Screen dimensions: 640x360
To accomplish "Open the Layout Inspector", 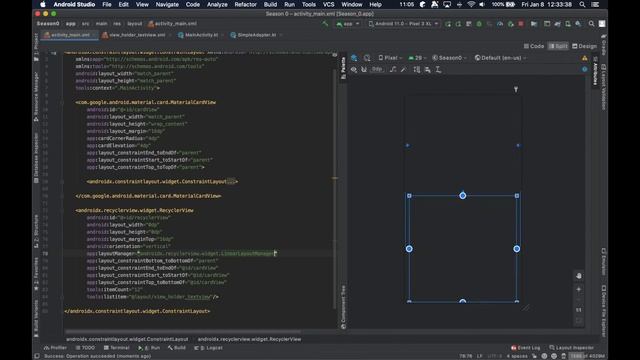I will click(x=571, y=348).
